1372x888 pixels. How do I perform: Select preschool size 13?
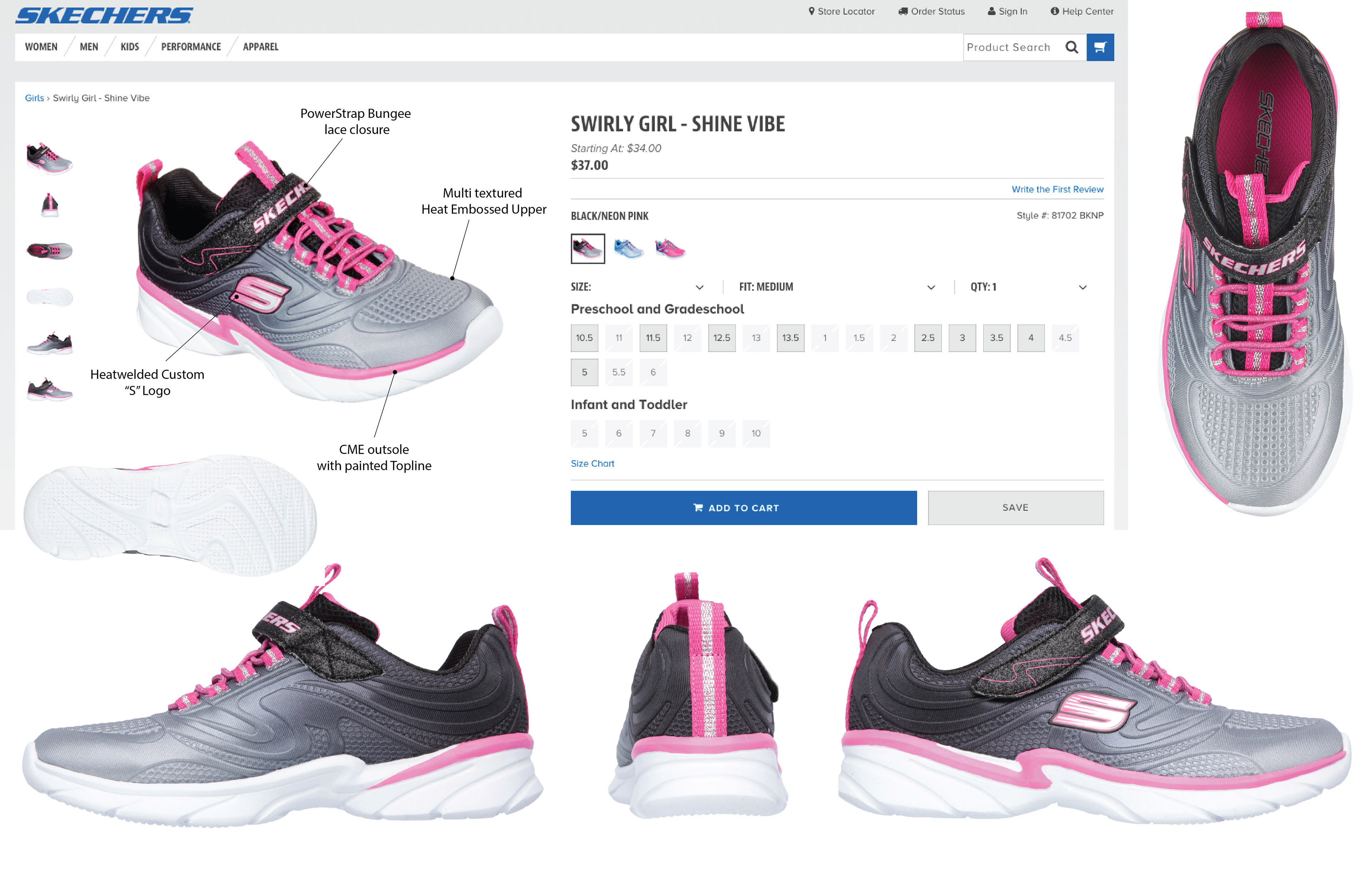pyautogui.click(x=756, y=338)
